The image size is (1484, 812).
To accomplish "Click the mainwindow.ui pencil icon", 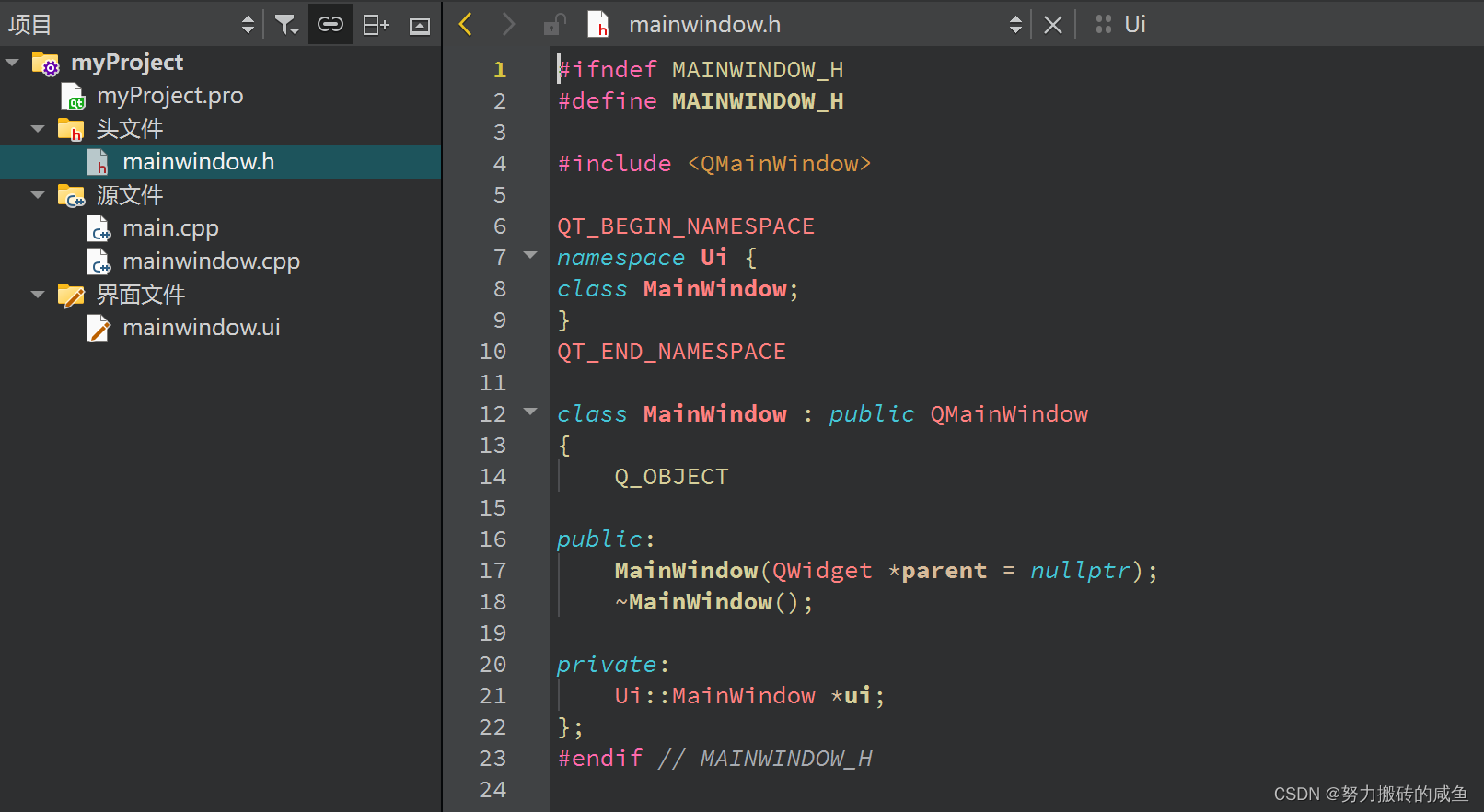I will click(99, 328).
